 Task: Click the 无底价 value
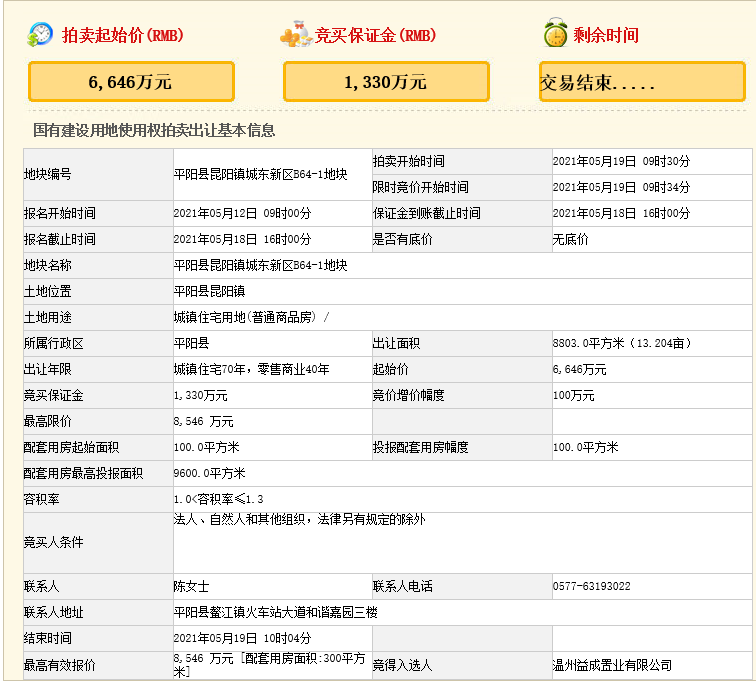(x=570, y=239)
